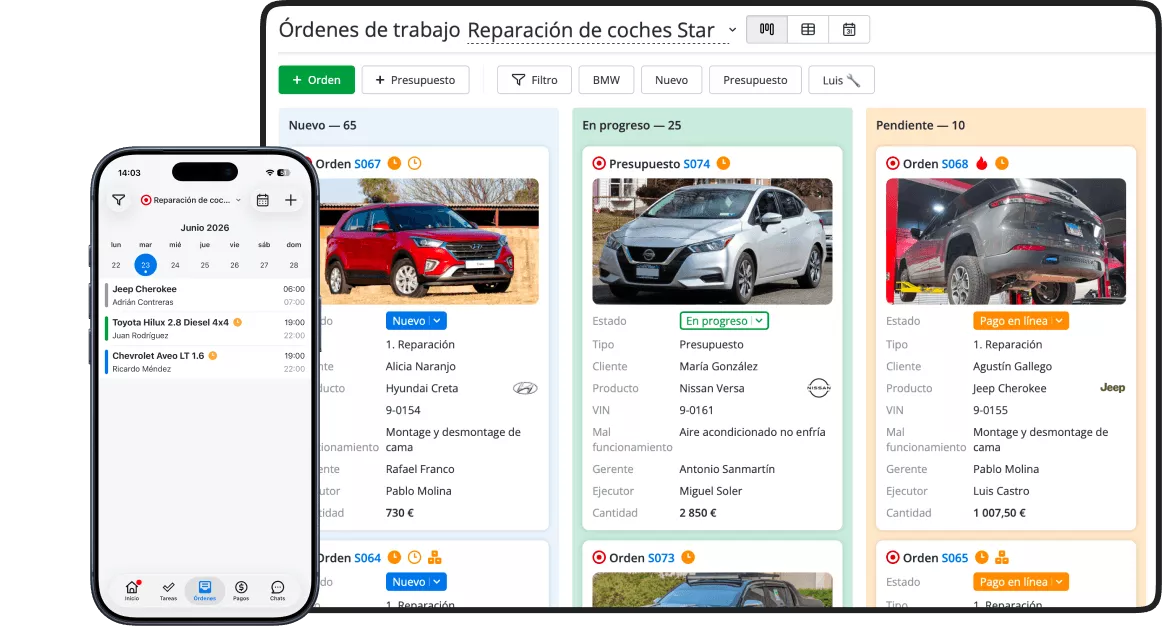Click the boxes icon on order S065
The image size is (1162, 632).
point(1002,557)
